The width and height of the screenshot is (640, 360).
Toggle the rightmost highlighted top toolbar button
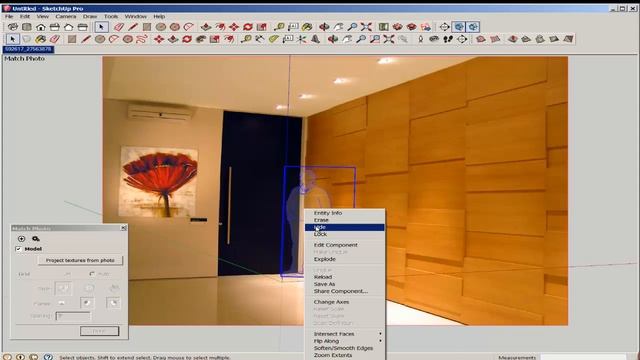(473, 27)
